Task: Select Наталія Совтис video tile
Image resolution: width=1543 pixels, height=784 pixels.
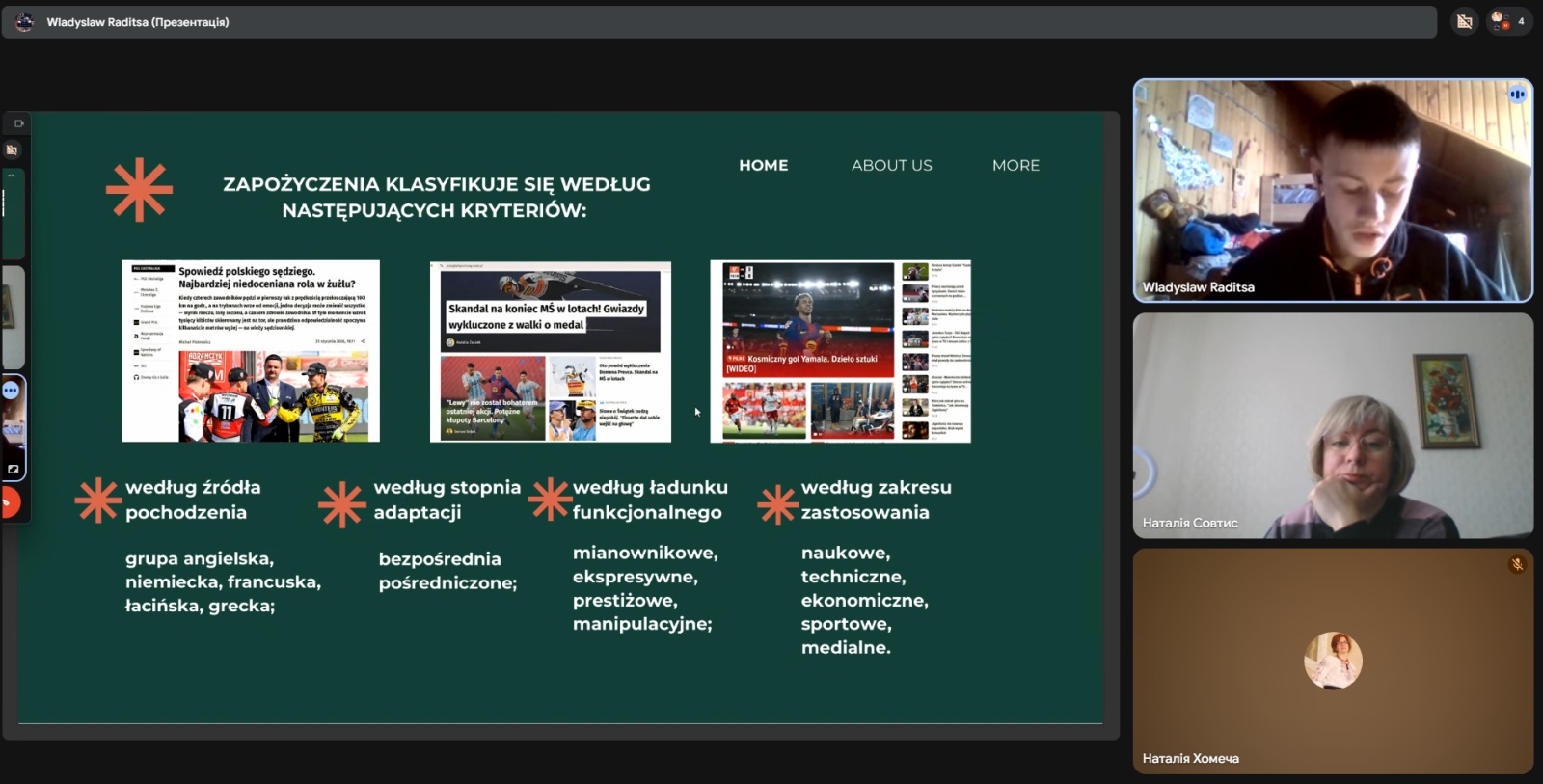Action: pos(1332,425)
